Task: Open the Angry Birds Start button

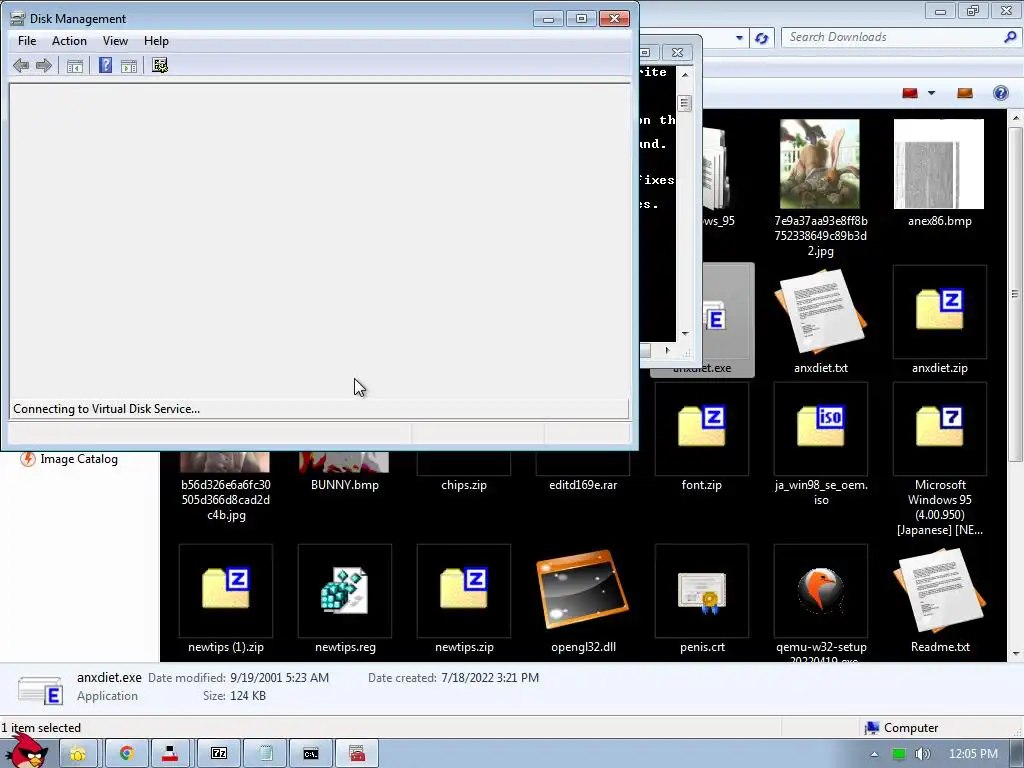Action: [26, 751]
